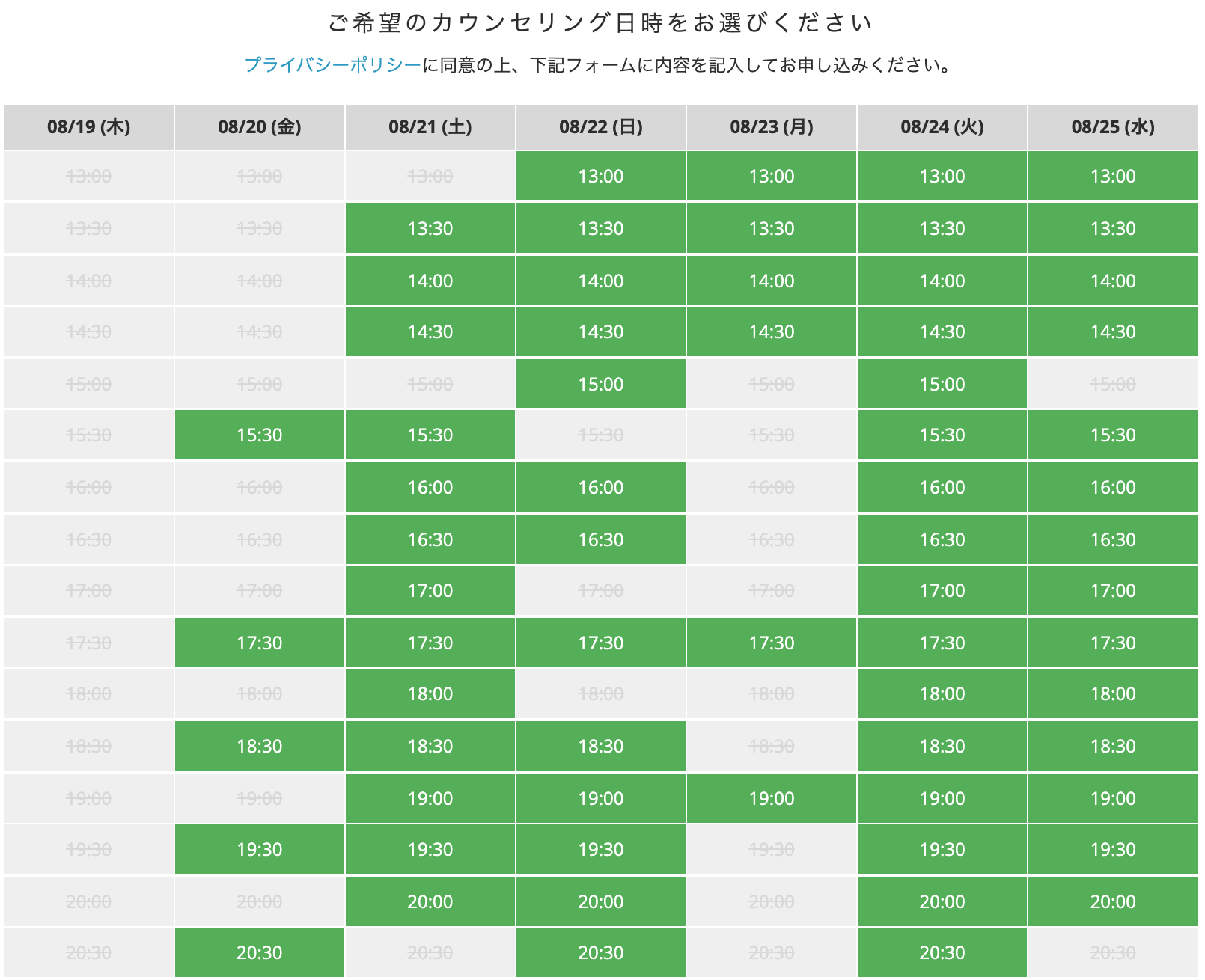This screenshot has height=980, width=1205.
Task: Select 18:00 on 08/21 (土)
Action: pos(430,694)
